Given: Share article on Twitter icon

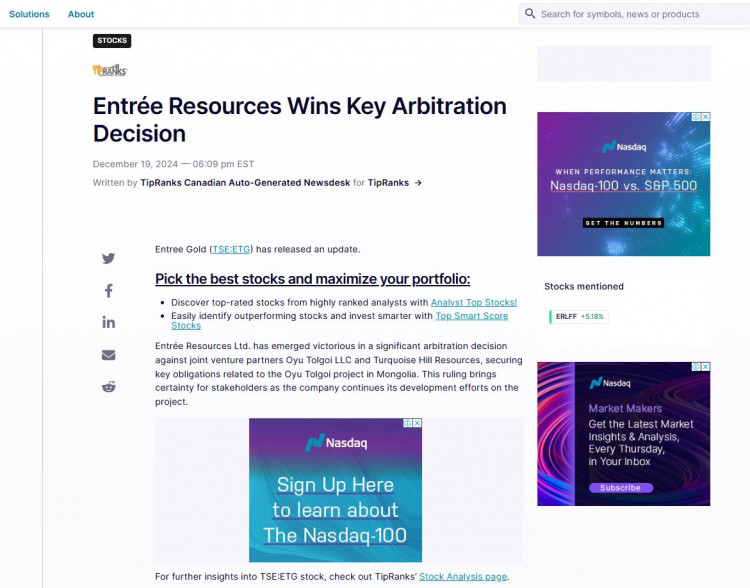Looking at the screenshot, I should click(109, 258).
